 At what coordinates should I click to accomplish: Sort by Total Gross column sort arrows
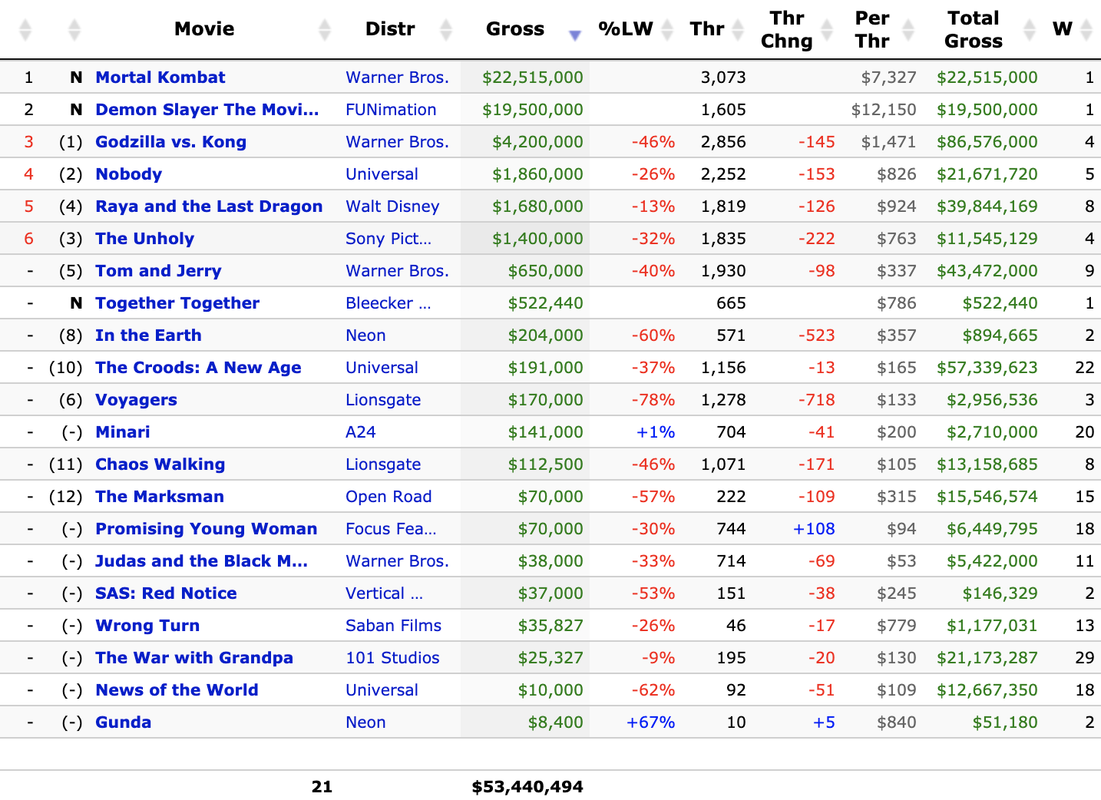(1029, 29)
